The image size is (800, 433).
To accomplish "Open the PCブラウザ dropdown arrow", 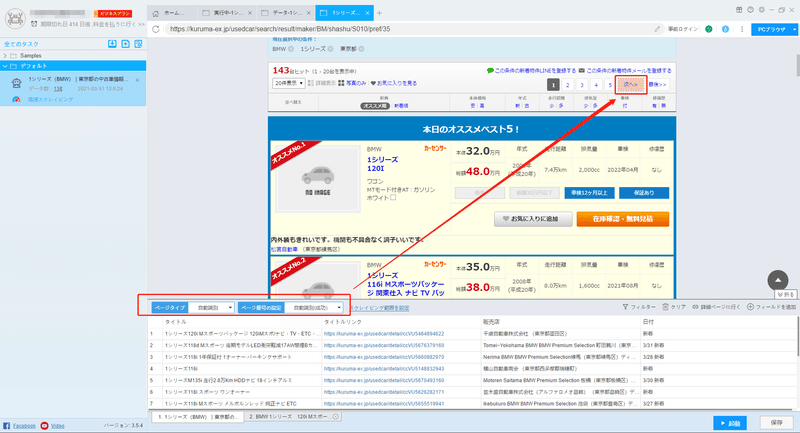I will 794,30.
